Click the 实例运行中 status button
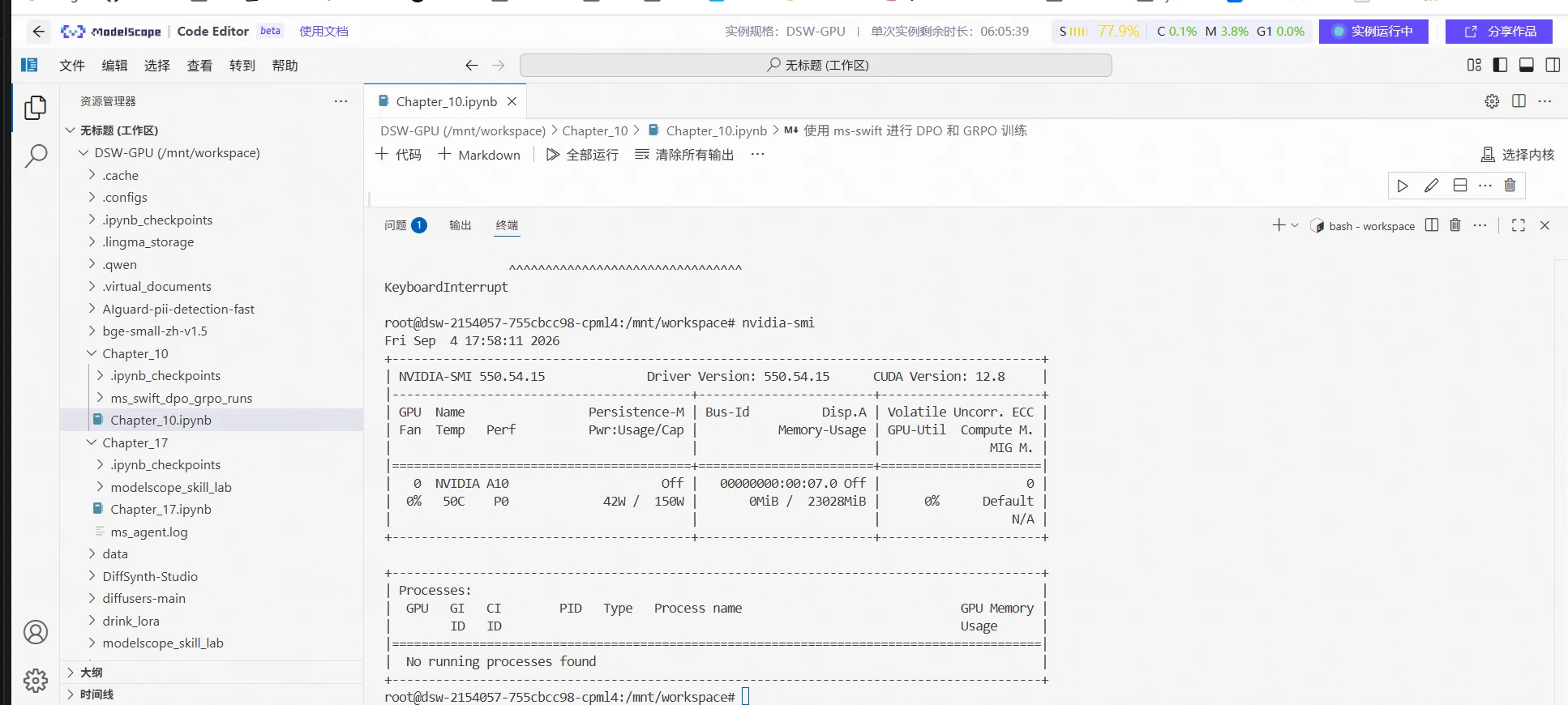 click(x=1373, y=32)
